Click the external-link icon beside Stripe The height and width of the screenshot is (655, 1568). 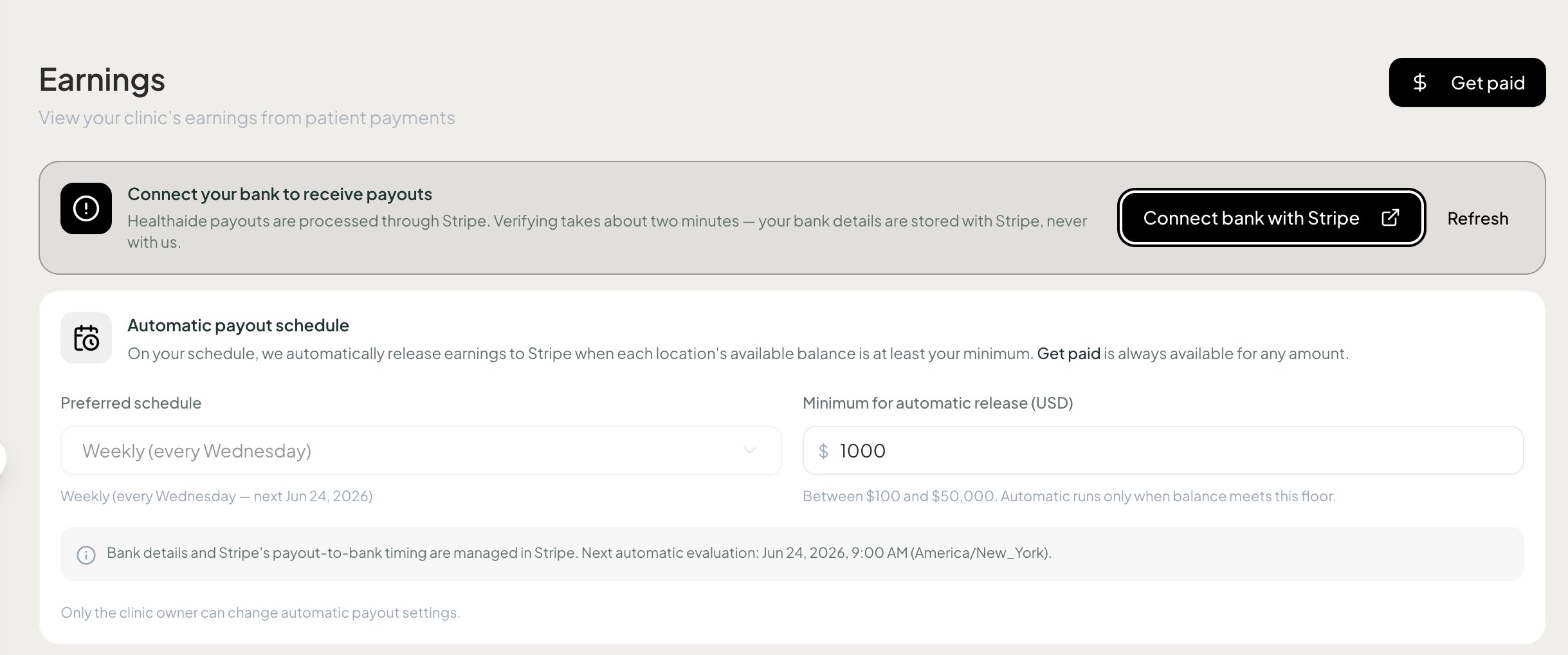pyautogui.click(x=1390, y=217)
